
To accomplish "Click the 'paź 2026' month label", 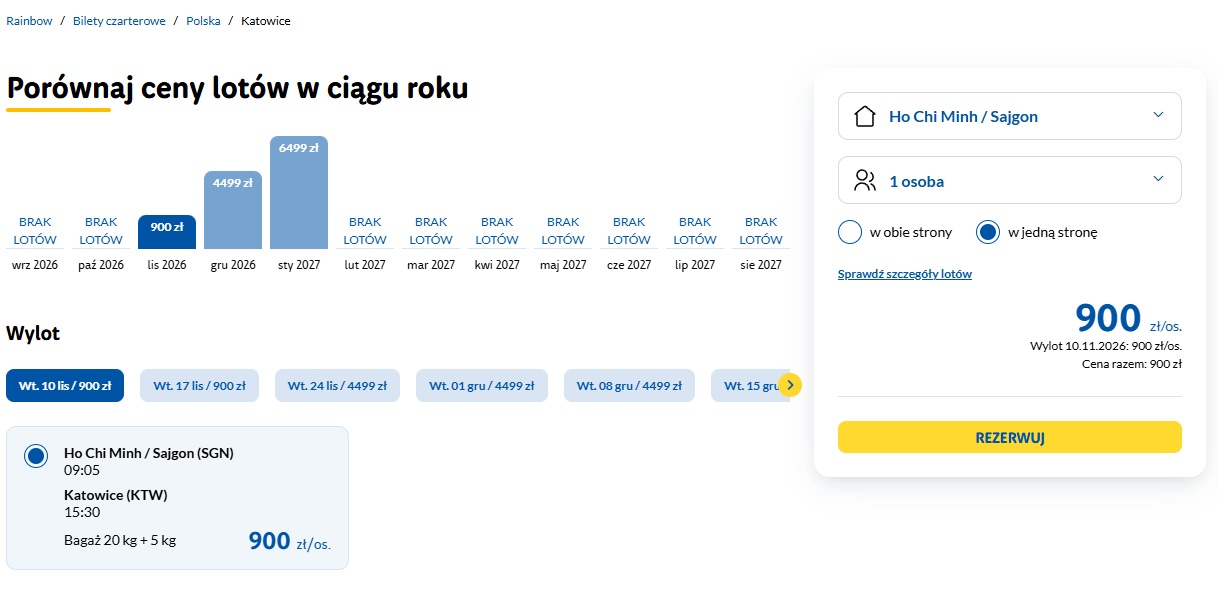I will [x=101, y=265].
